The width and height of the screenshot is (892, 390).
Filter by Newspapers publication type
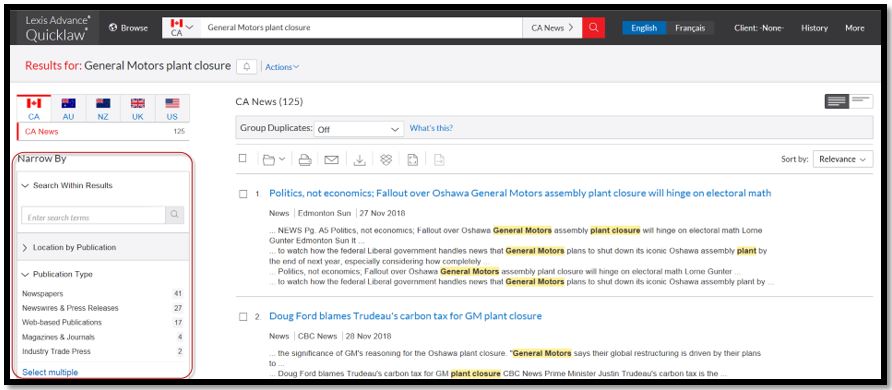pos(102,294)
